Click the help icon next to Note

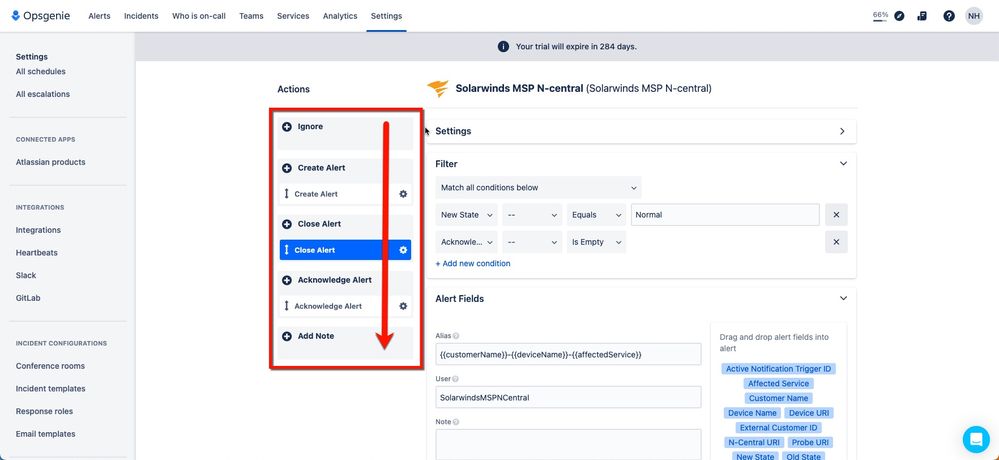tap(456, 422)
